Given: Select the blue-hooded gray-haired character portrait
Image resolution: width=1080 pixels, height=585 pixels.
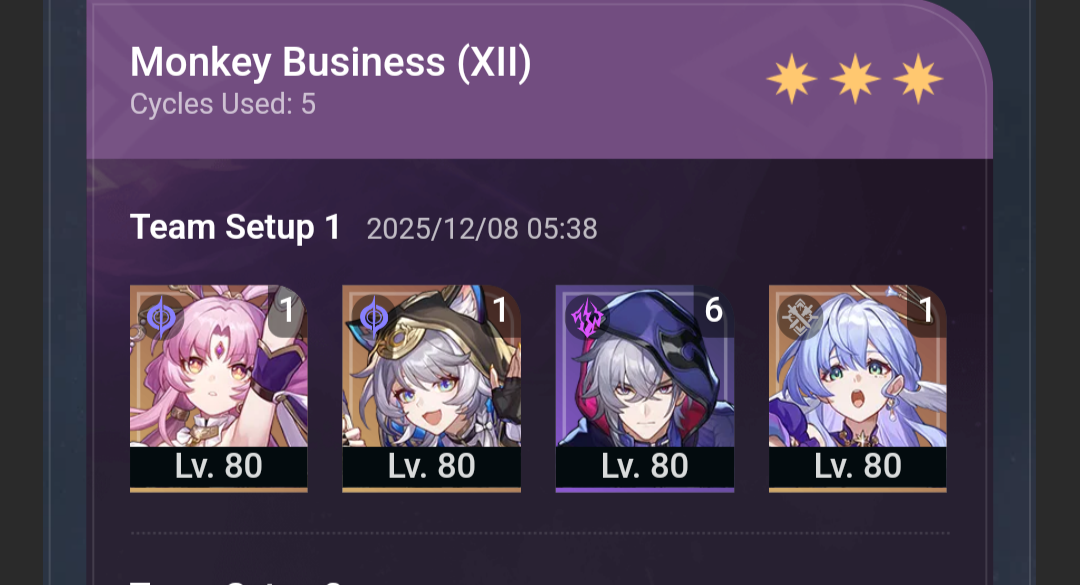Looking at the screenshot, I should [645, 388].
